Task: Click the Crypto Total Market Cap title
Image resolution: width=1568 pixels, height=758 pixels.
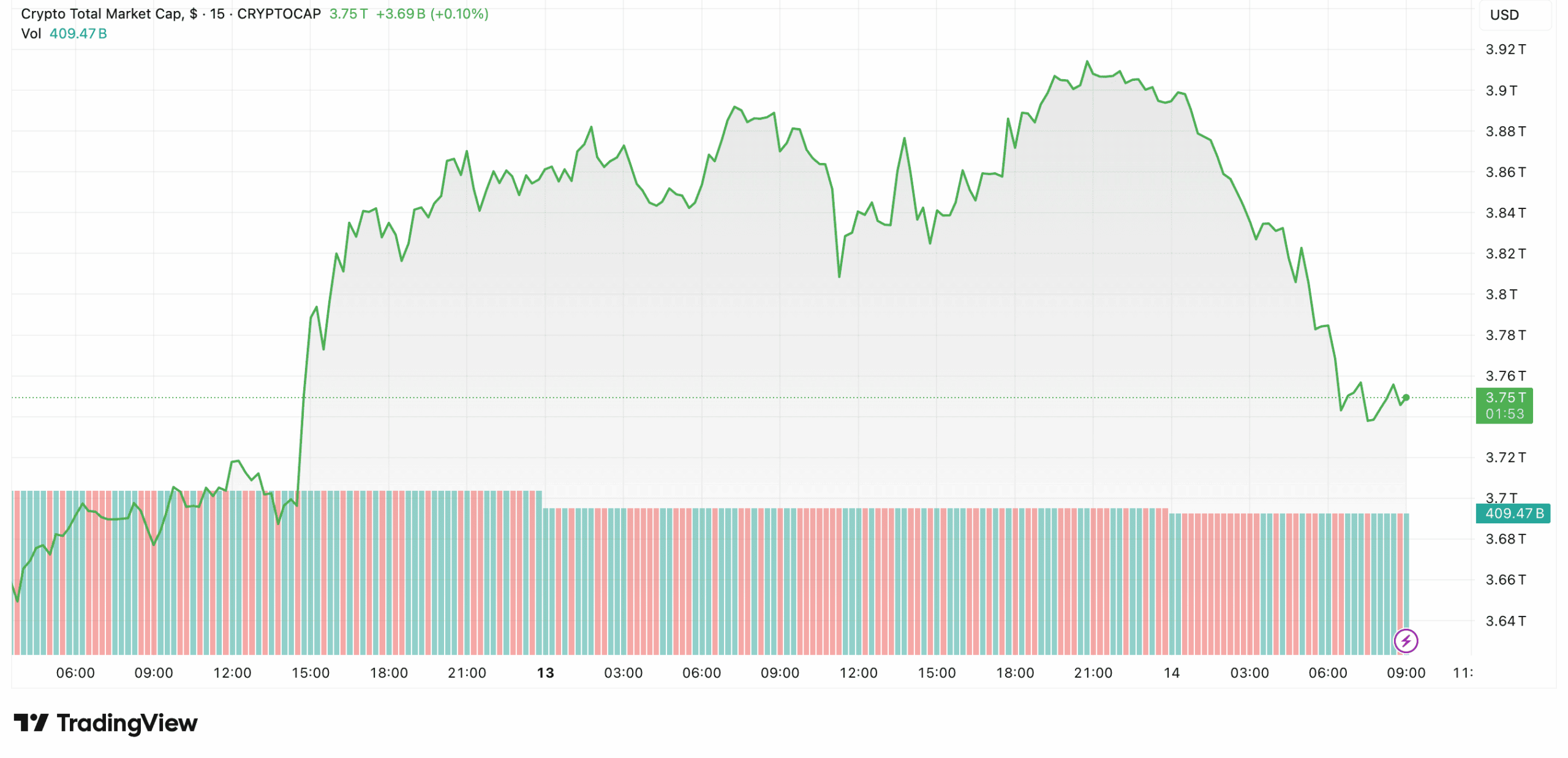Action: pyautogui.click(x=102, y=13)
